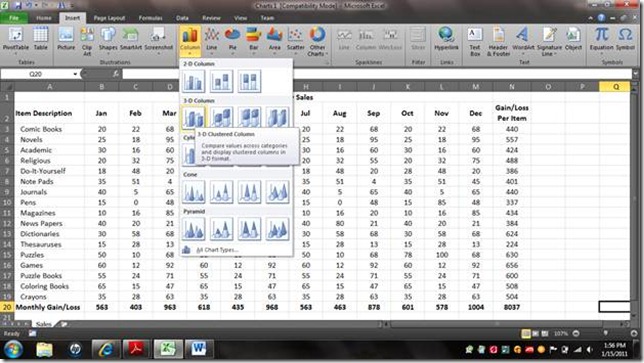Viewport: 644px width, 363px height.
Task: Open the Screenshot dropdown
Action: coord(158,41)
